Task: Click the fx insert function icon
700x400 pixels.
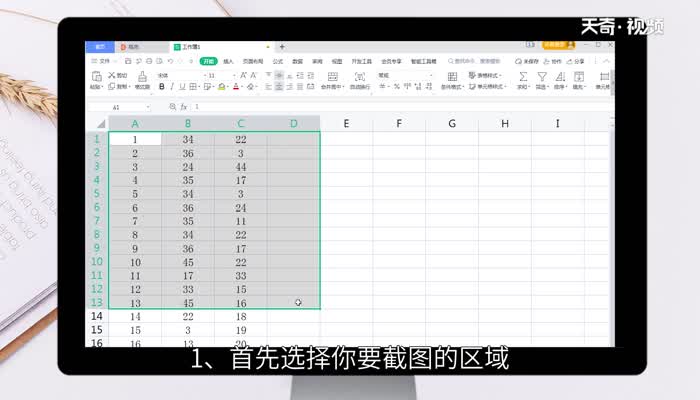Action: [x=183, y=107]
